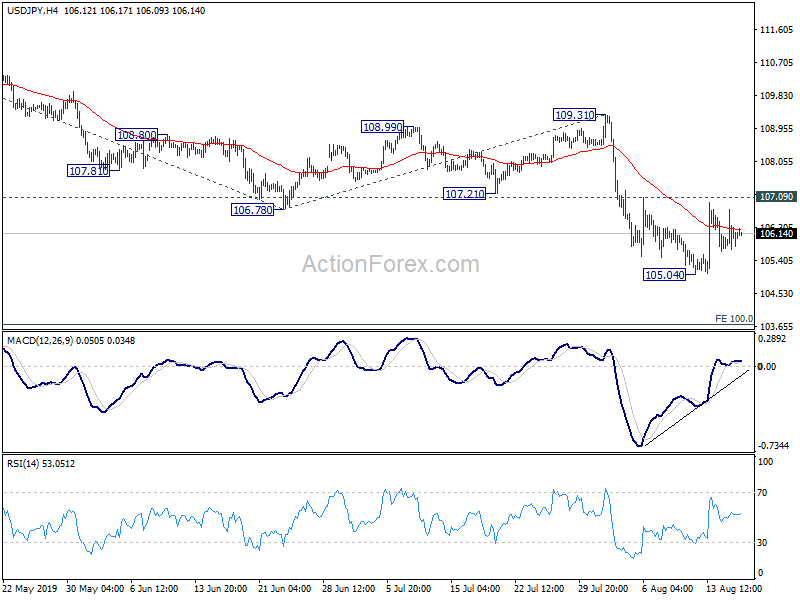Click the MACD -0.7344 scale value

pyautogui.click(x=773, y=446)
